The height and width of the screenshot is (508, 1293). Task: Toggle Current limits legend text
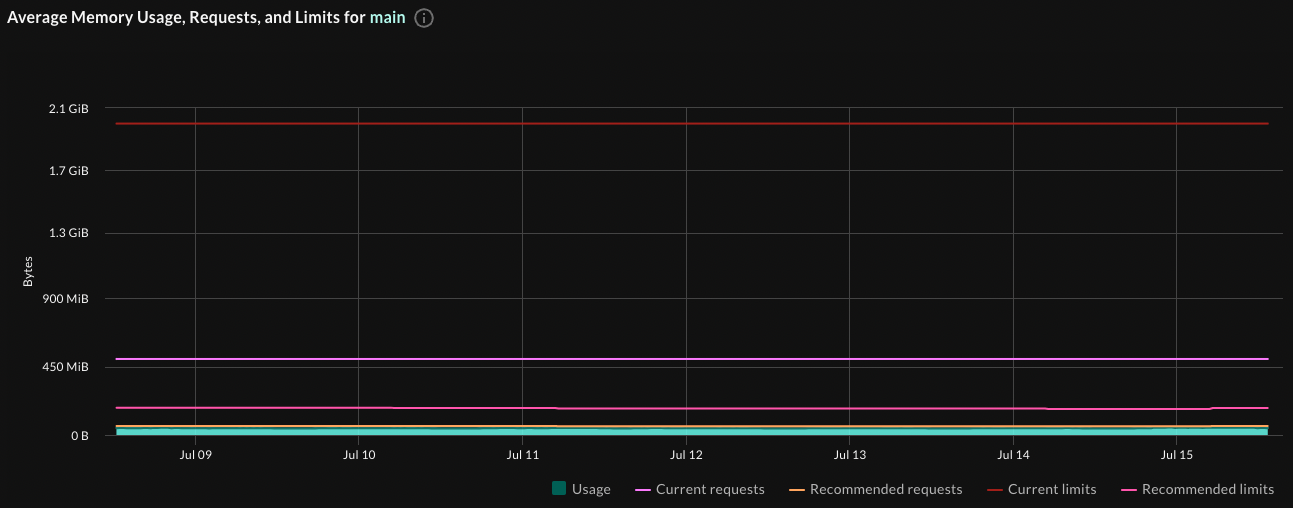[1051, 489]
